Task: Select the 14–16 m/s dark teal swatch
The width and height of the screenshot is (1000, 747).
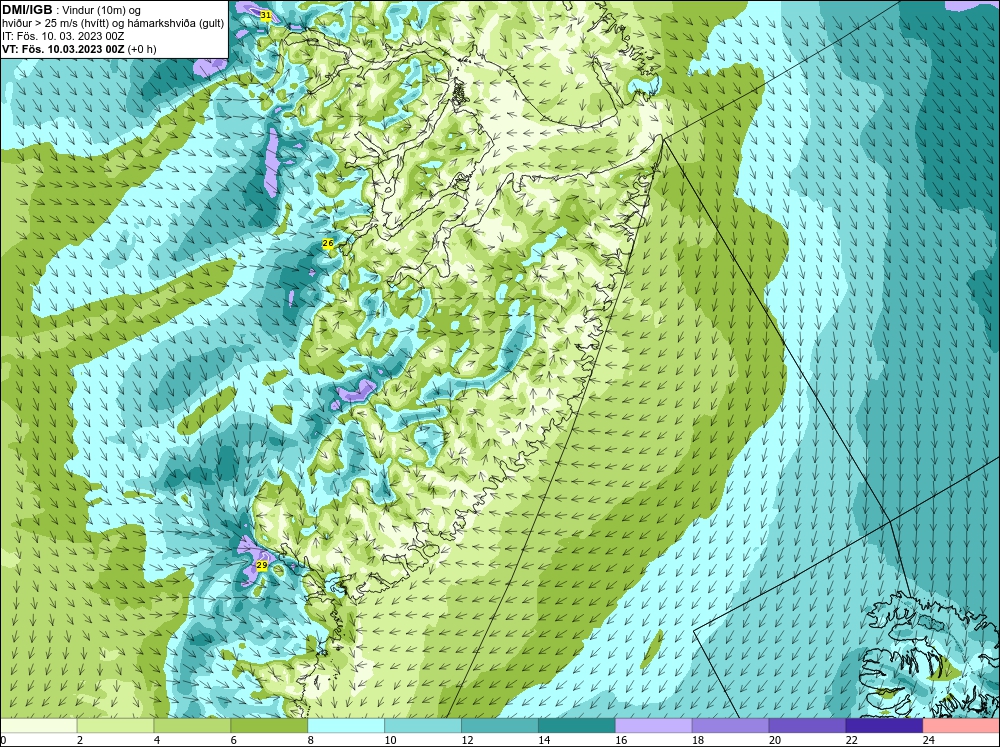Action: click(x=577, y=726)
